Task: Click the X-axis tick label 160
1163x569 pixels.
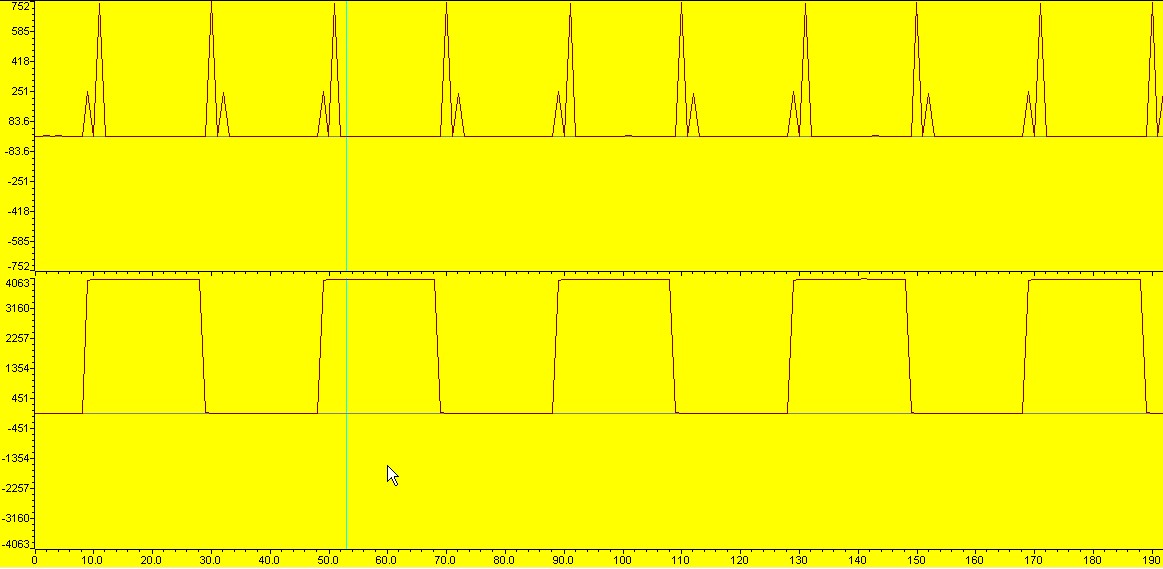Action: (x=976, y=561)
